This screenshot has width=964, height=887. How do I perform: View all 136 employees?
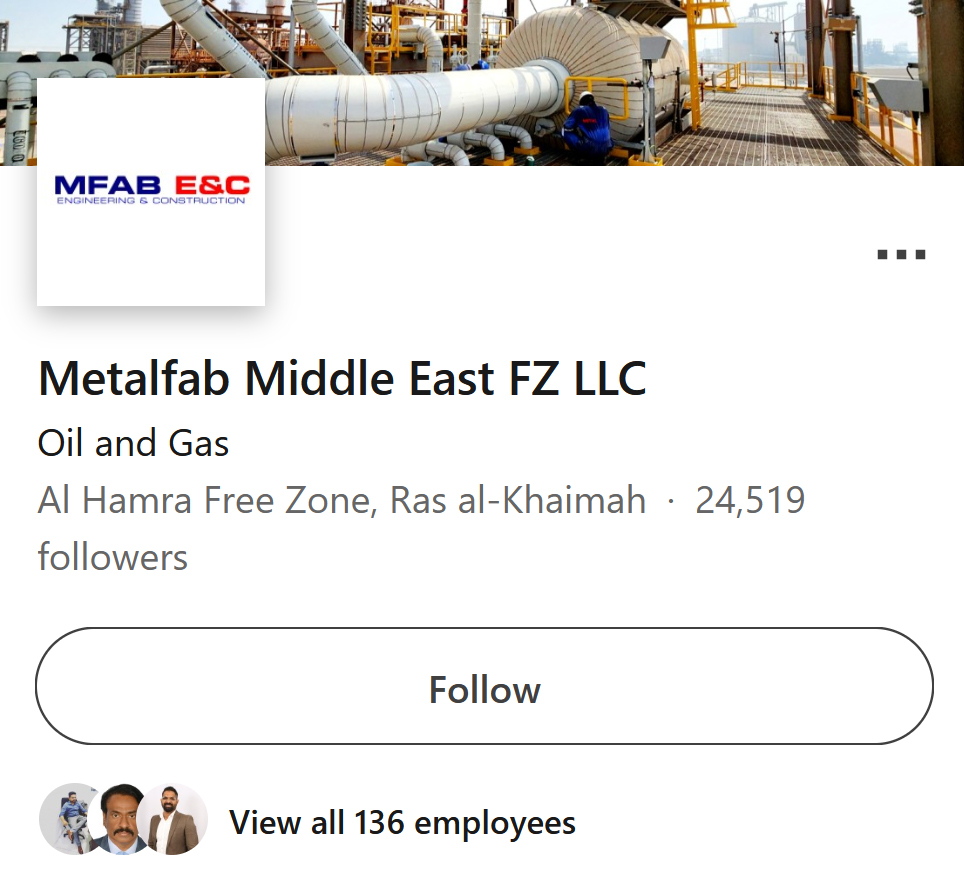click(x=402, y=822)
